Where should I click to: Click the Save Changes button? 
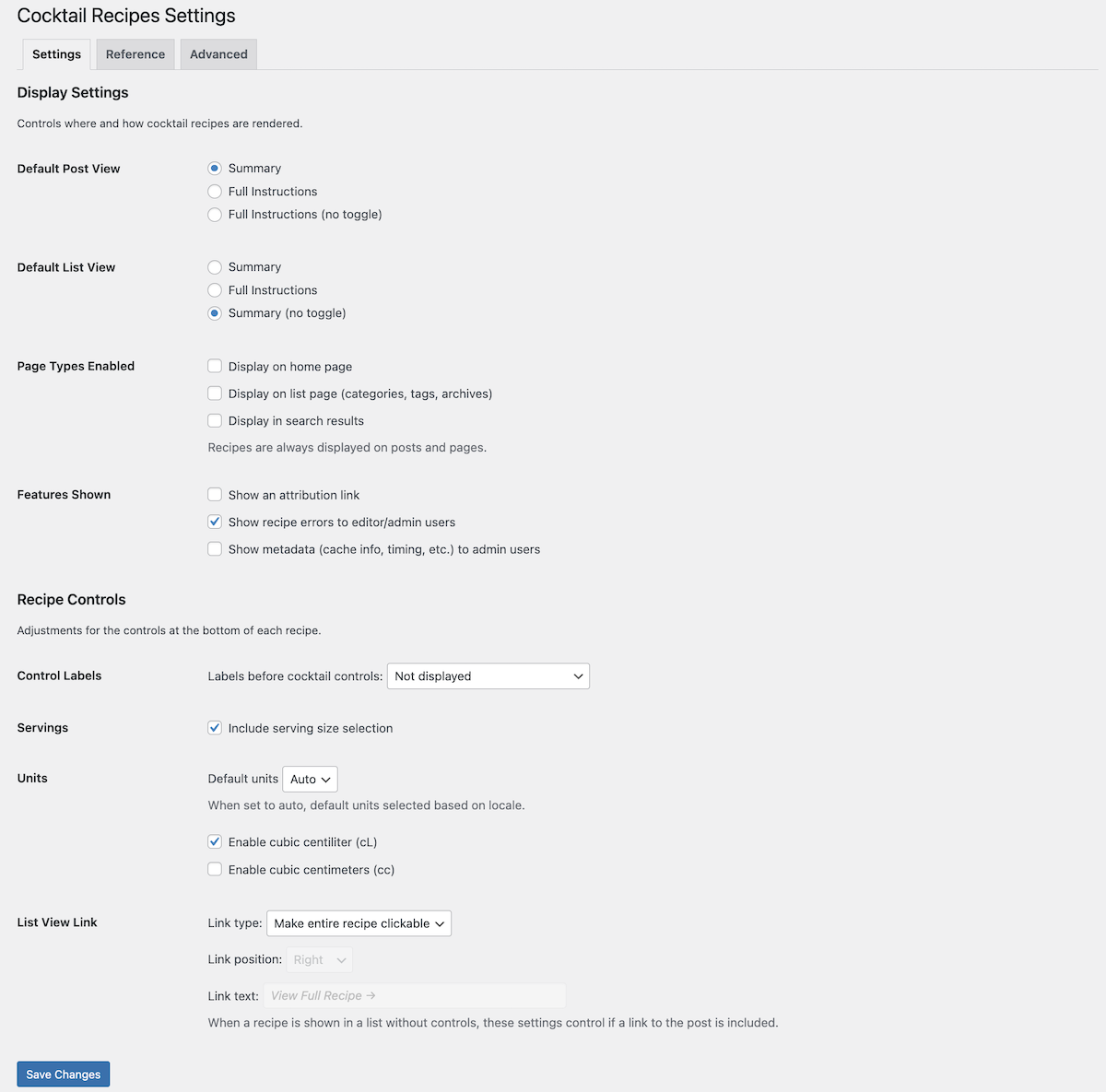tap(63, 1074)
